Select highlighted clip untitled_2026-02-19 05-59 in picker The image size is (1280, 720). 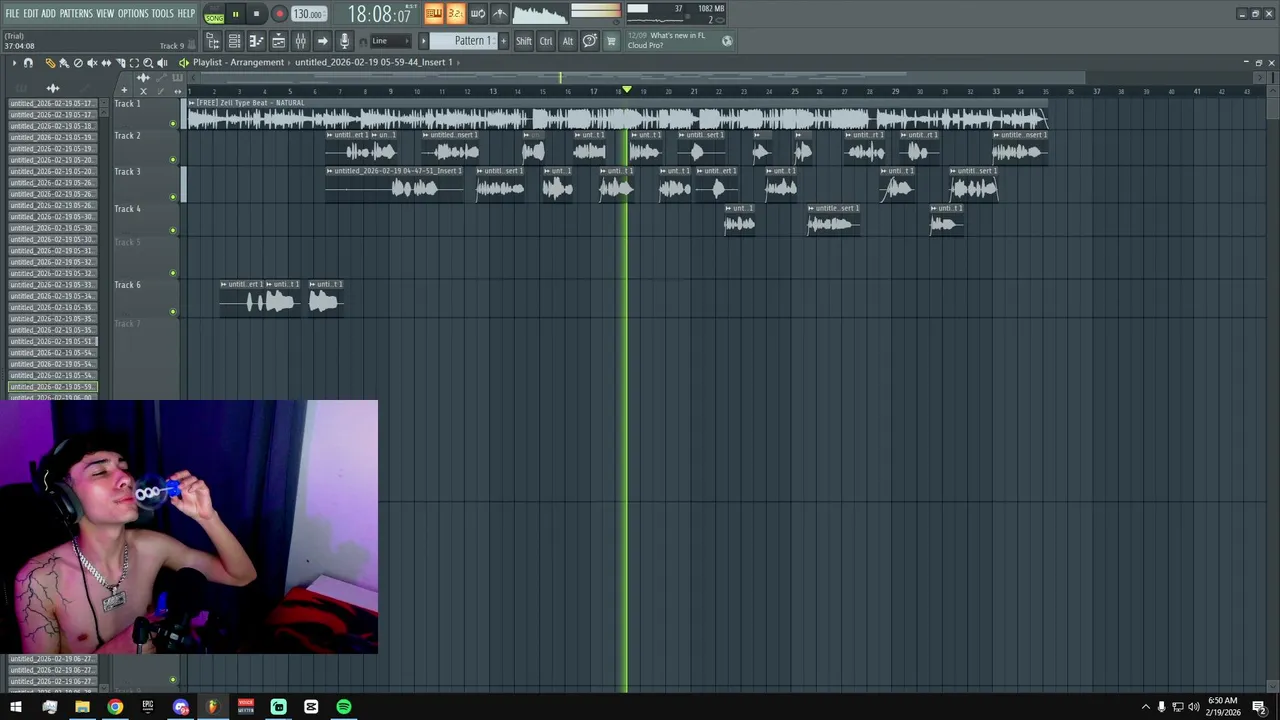(x=53, y=387)
